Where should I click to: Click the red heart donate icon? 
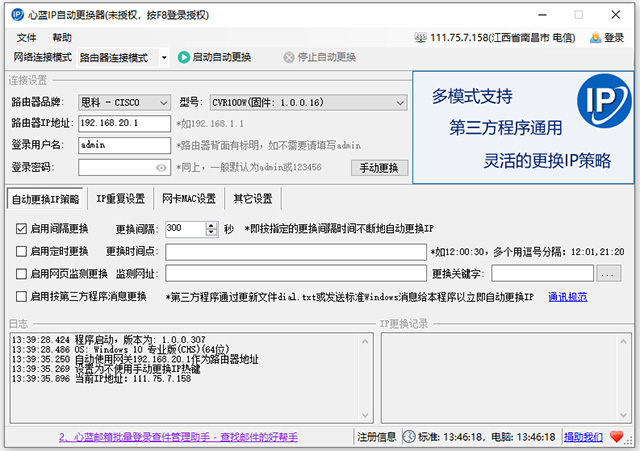617,437
